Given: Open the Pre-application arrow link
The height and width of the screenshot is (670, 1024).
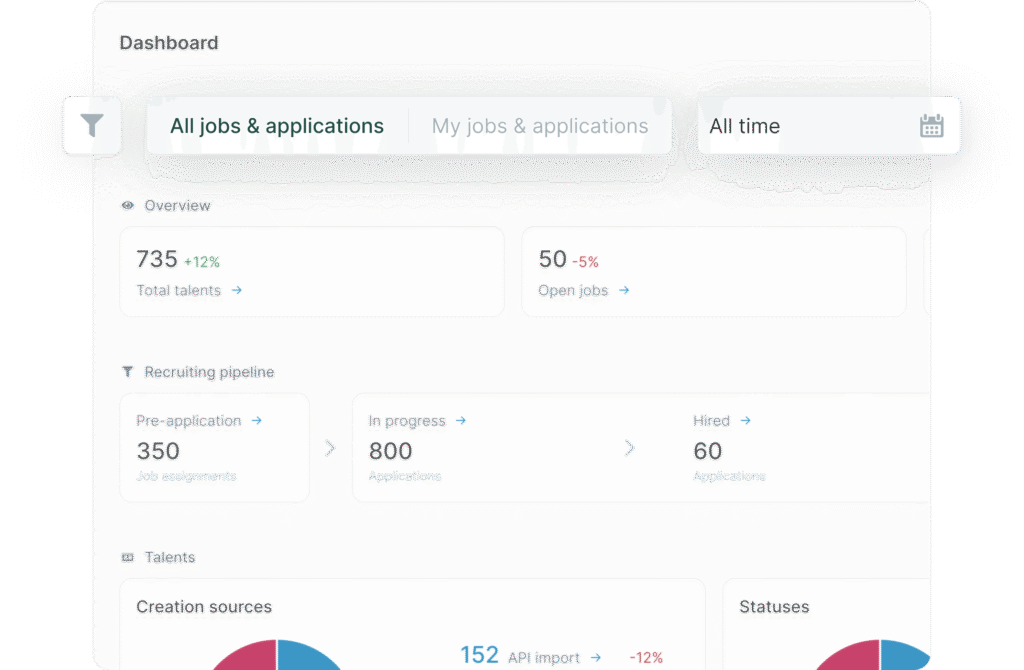Looking at the screenshot, I should pos(257,421).
